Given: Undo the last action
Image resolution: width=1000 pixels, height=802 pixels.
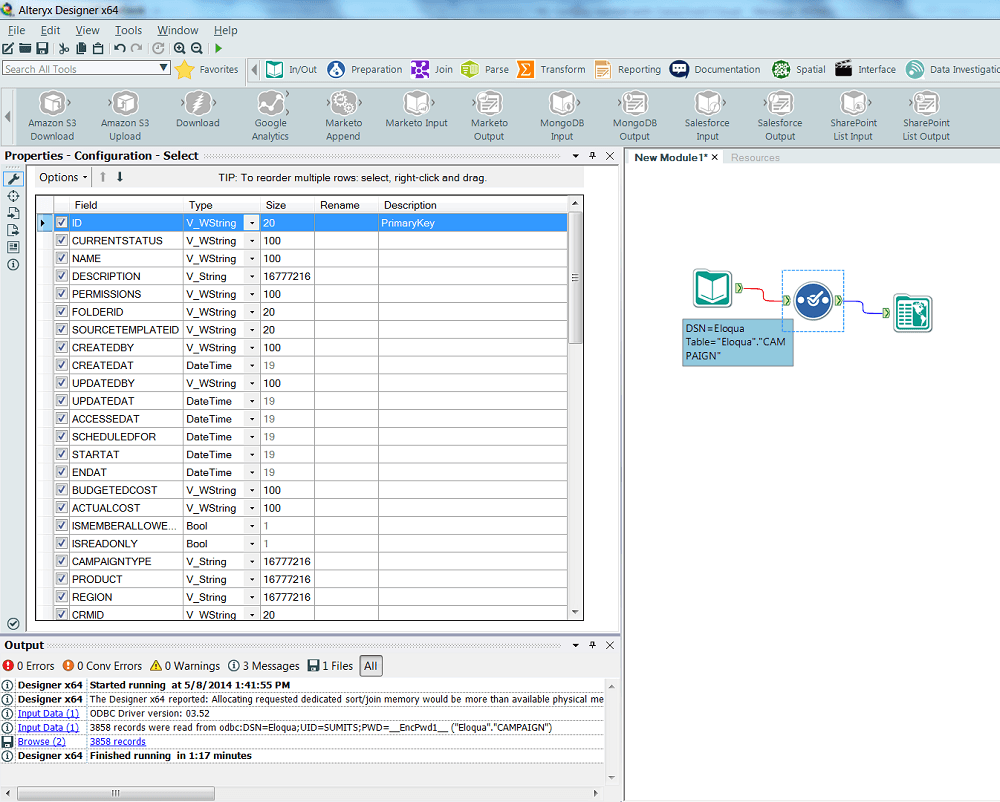Looking at the screenshot, I should point(119,48).
